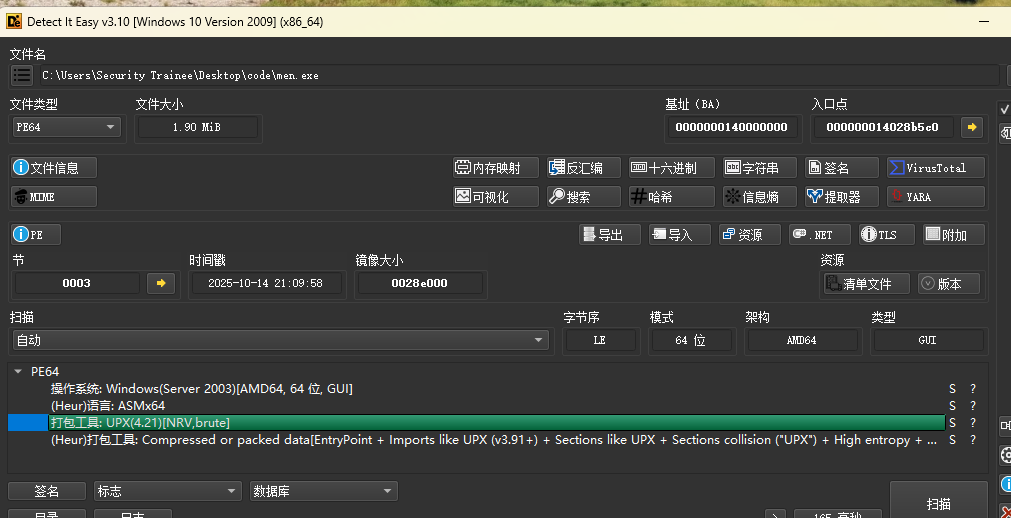Image resolution: width=1011 pixels, height=518 pixels.
Task: Open 附加 overlay button
Action: click(x=954, y=235)
